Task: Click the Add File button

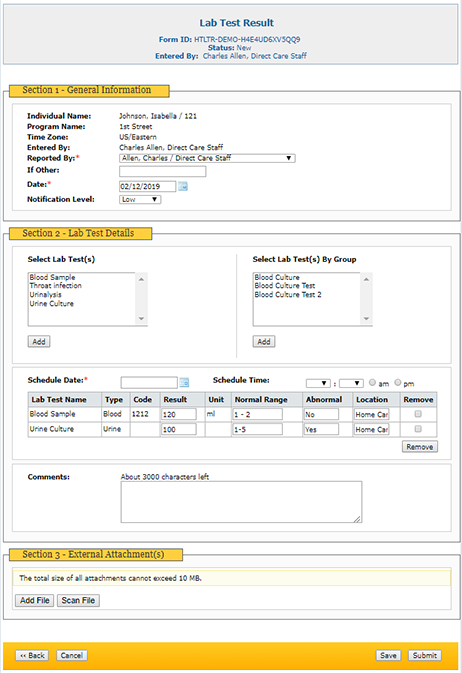Action: coord(34,600)
